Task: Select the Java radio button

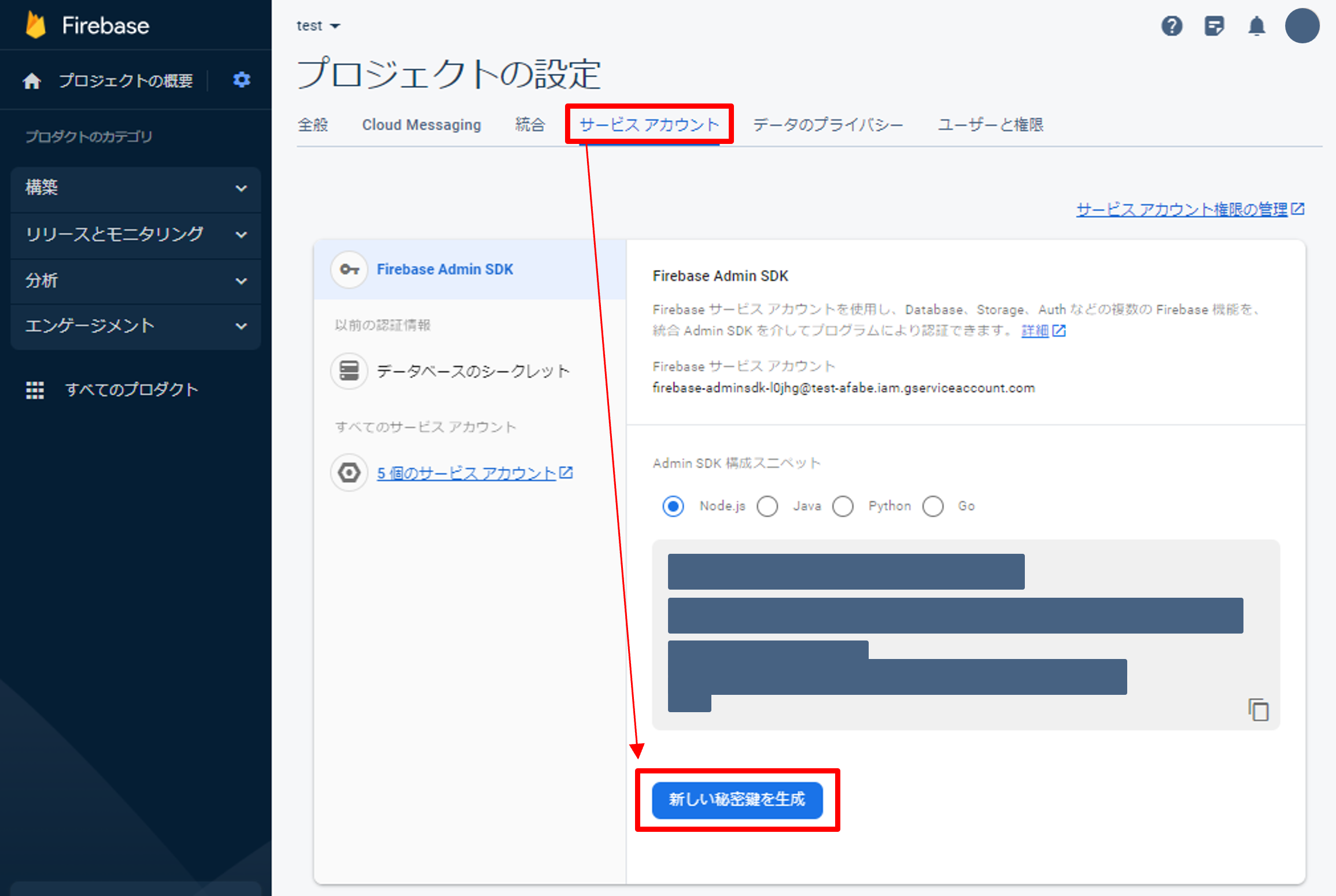Action: pos(767,506)
